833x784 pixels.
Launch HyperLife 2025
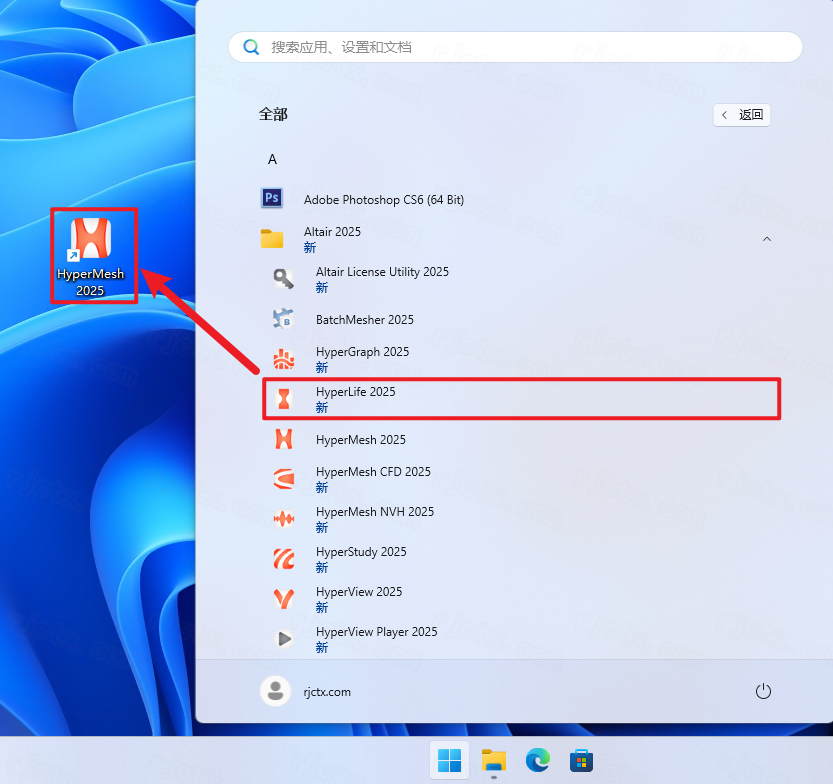point(355,399)
